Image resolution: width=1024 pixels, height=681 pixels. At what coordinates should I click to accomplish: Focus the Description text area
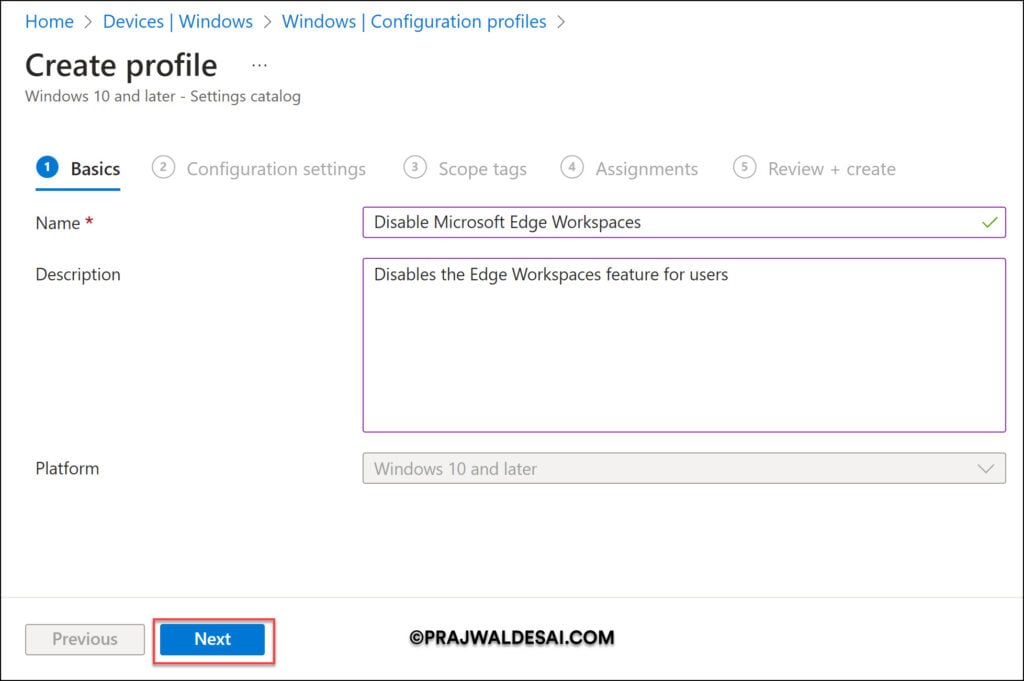[684, 345]
